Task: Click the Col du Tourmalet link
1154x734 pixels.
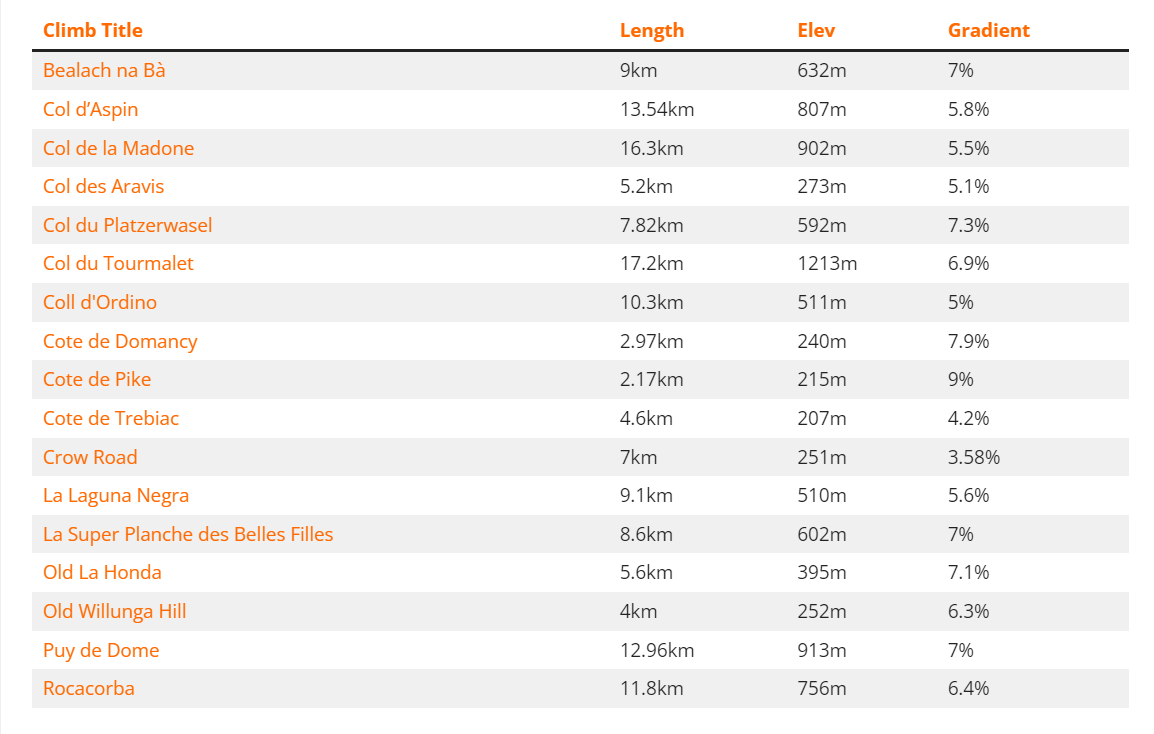Action: [118, 264]
